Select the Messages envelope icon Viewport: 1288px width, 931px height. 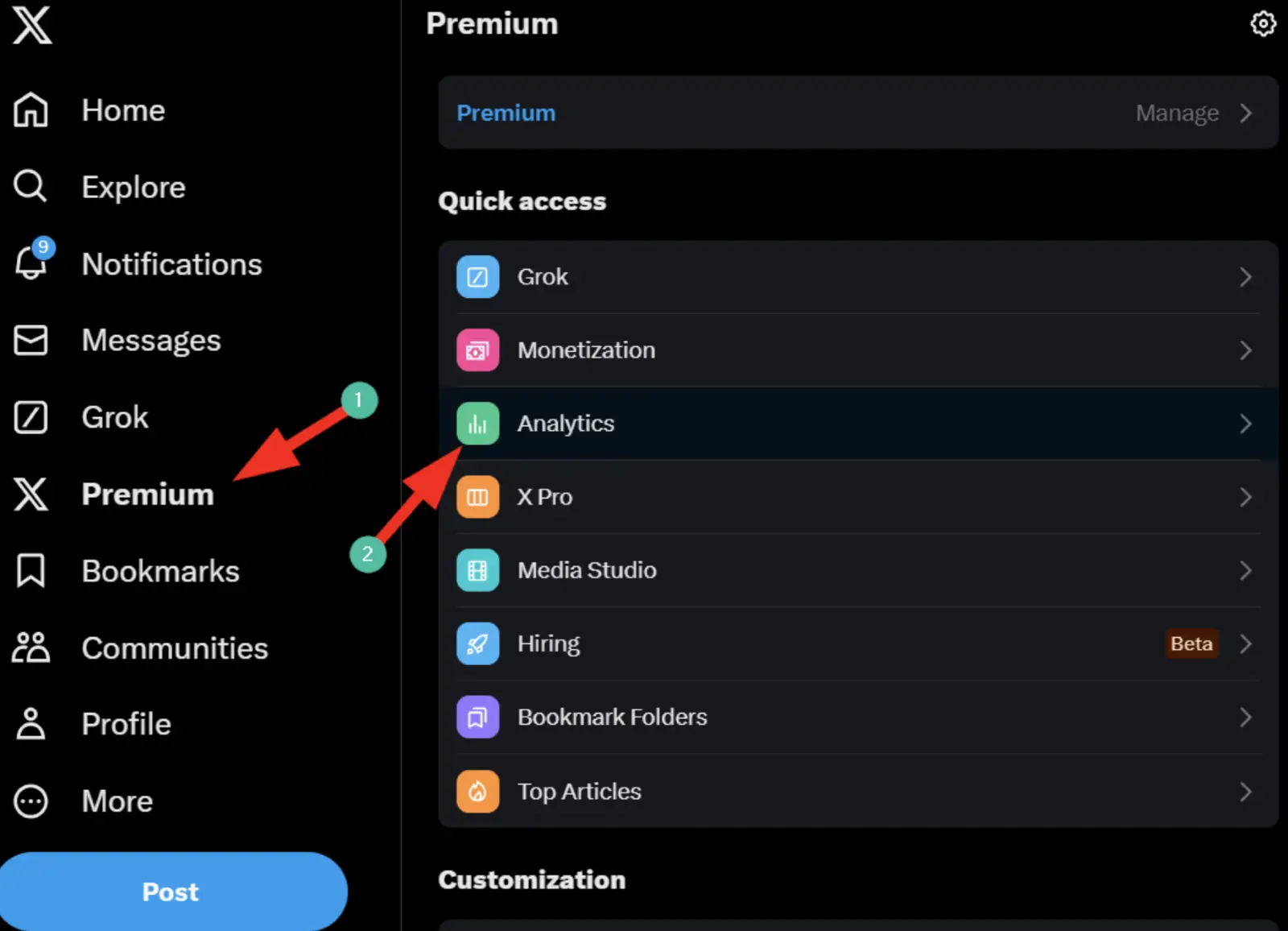point(31,340)
